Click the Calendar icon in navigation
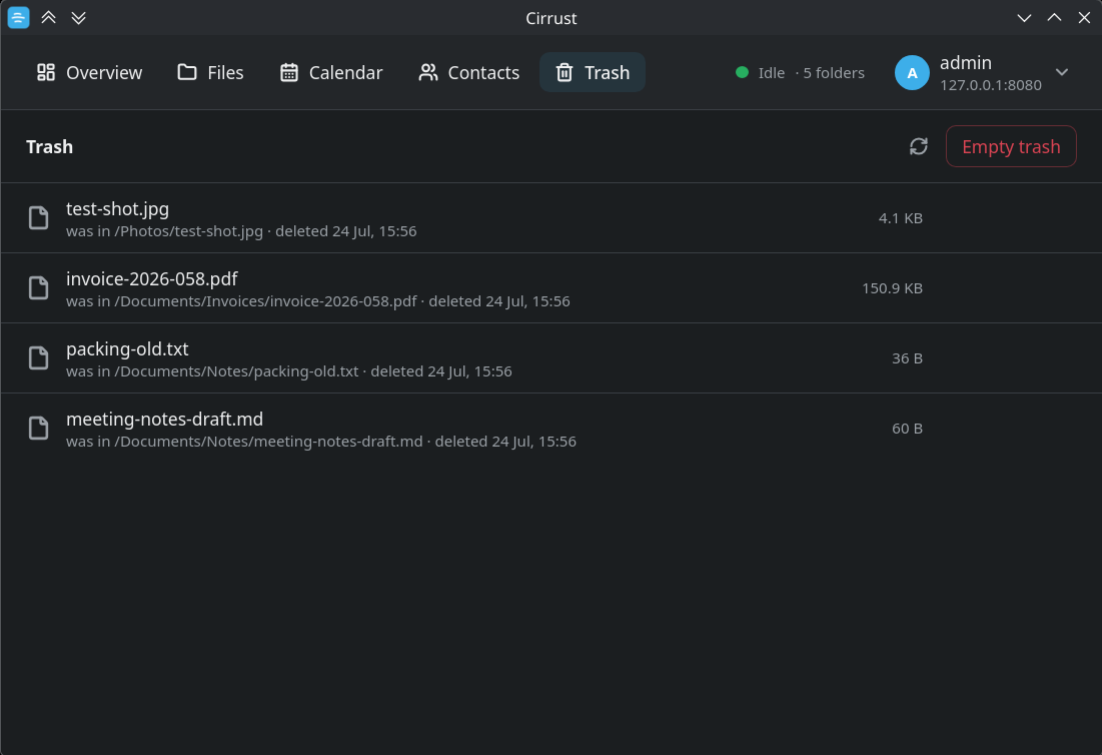Image resolution: width=1102 pixels, height=755 pixels. pos(289,72)
